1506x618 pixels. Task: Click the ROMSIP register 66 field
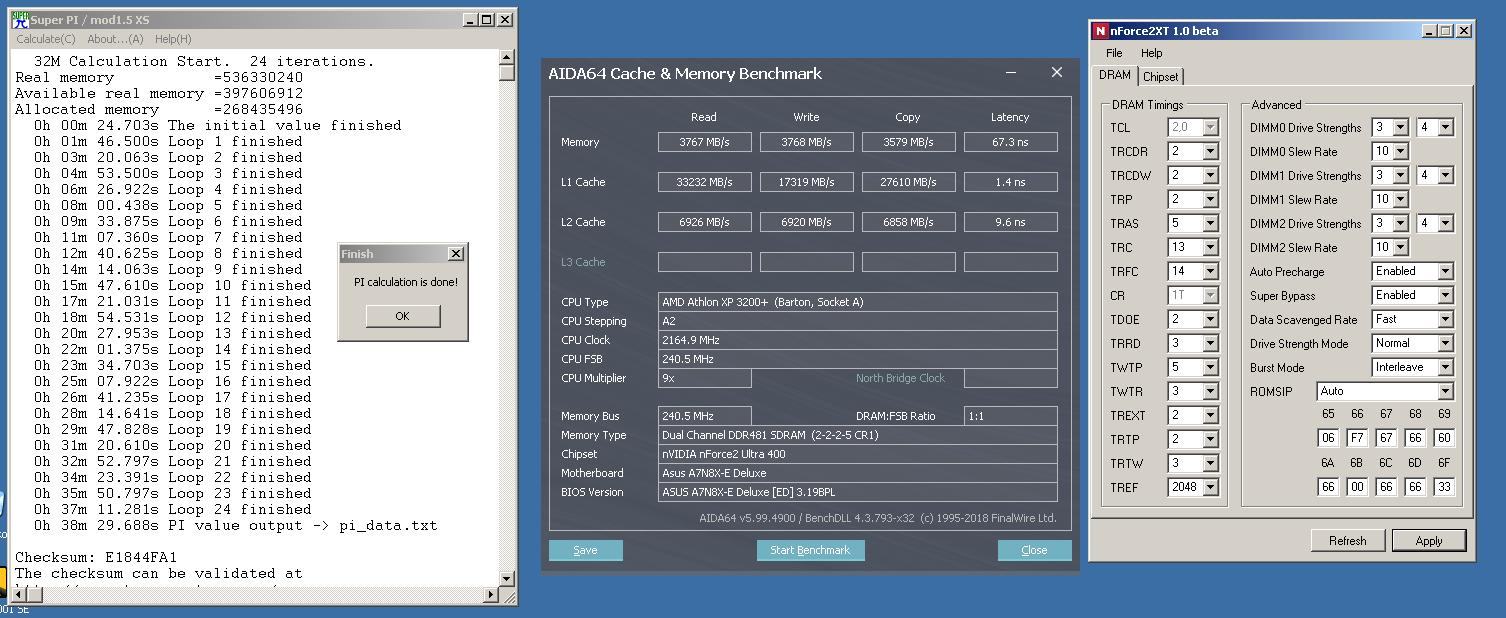click(1357, 437)
